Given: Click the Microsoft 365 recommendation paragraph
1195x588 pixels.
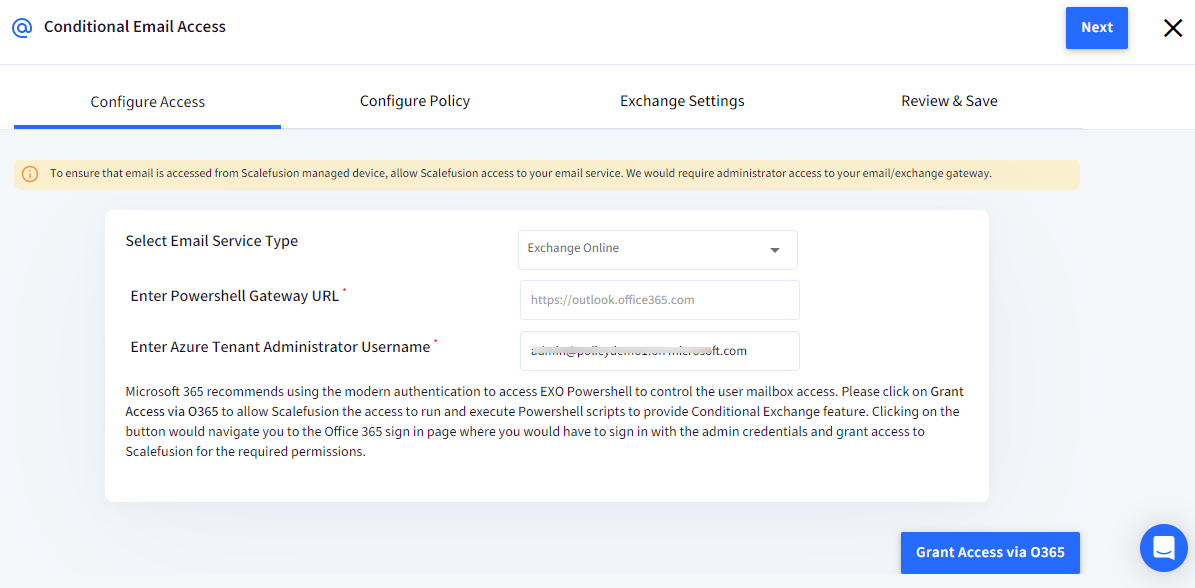Looking at the screenshot, I should (x=545, y=422).
